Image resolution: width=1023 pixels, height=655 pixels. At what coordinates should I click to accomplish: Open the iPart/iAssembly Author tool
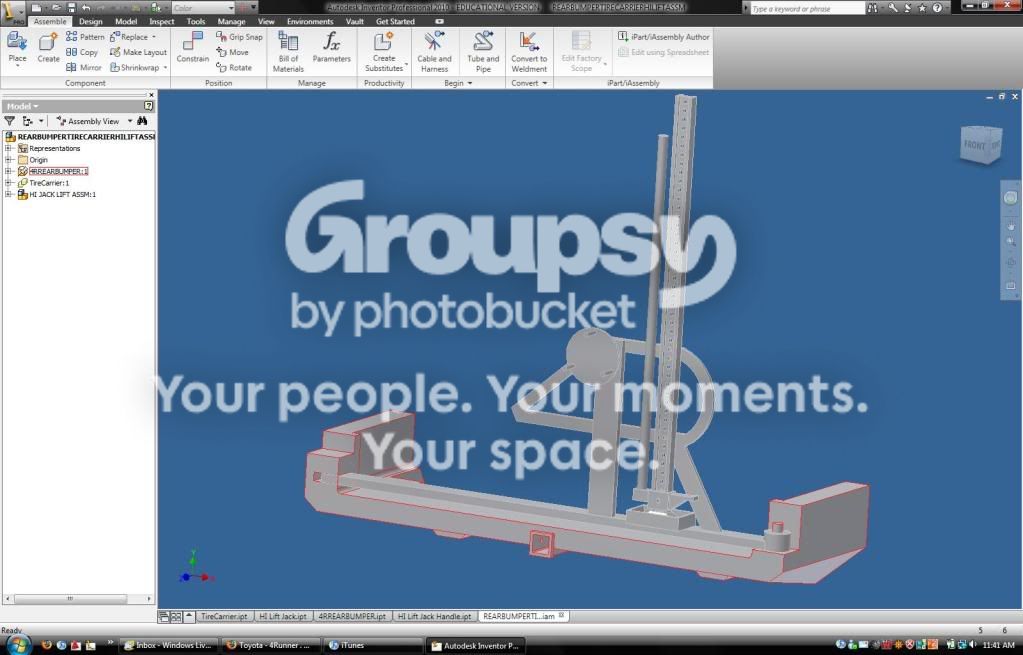(664, 37)
